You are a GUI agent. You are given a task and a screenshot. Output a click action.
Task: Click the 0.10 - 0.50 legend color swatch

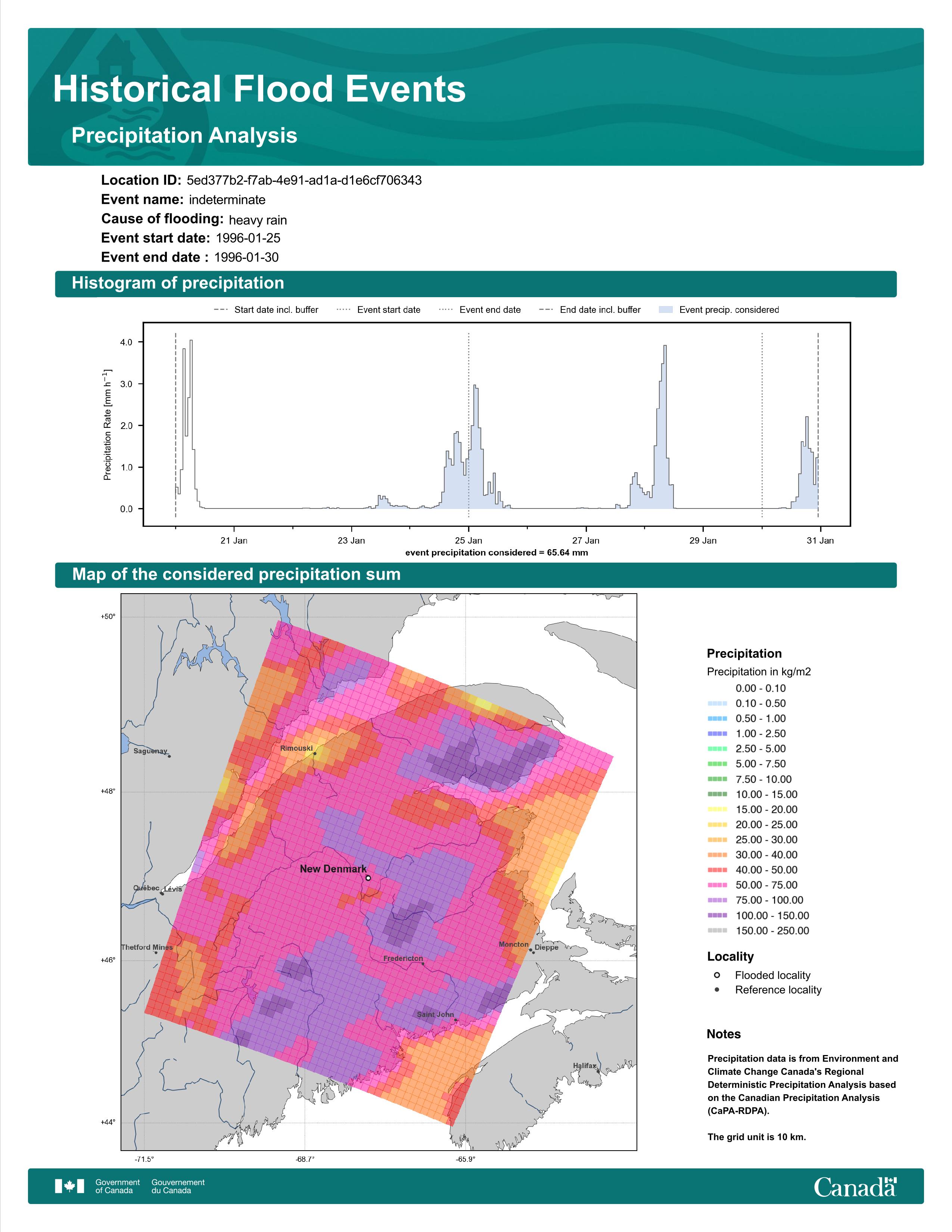coord(717,703)
